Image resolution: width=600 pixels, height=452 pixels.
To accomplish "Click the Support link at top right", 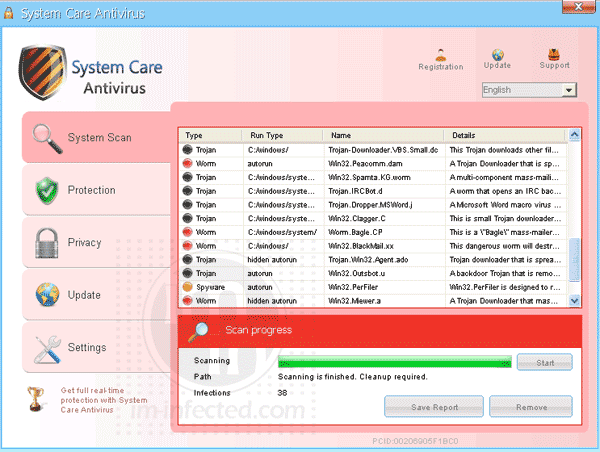I will click(554, 65).
